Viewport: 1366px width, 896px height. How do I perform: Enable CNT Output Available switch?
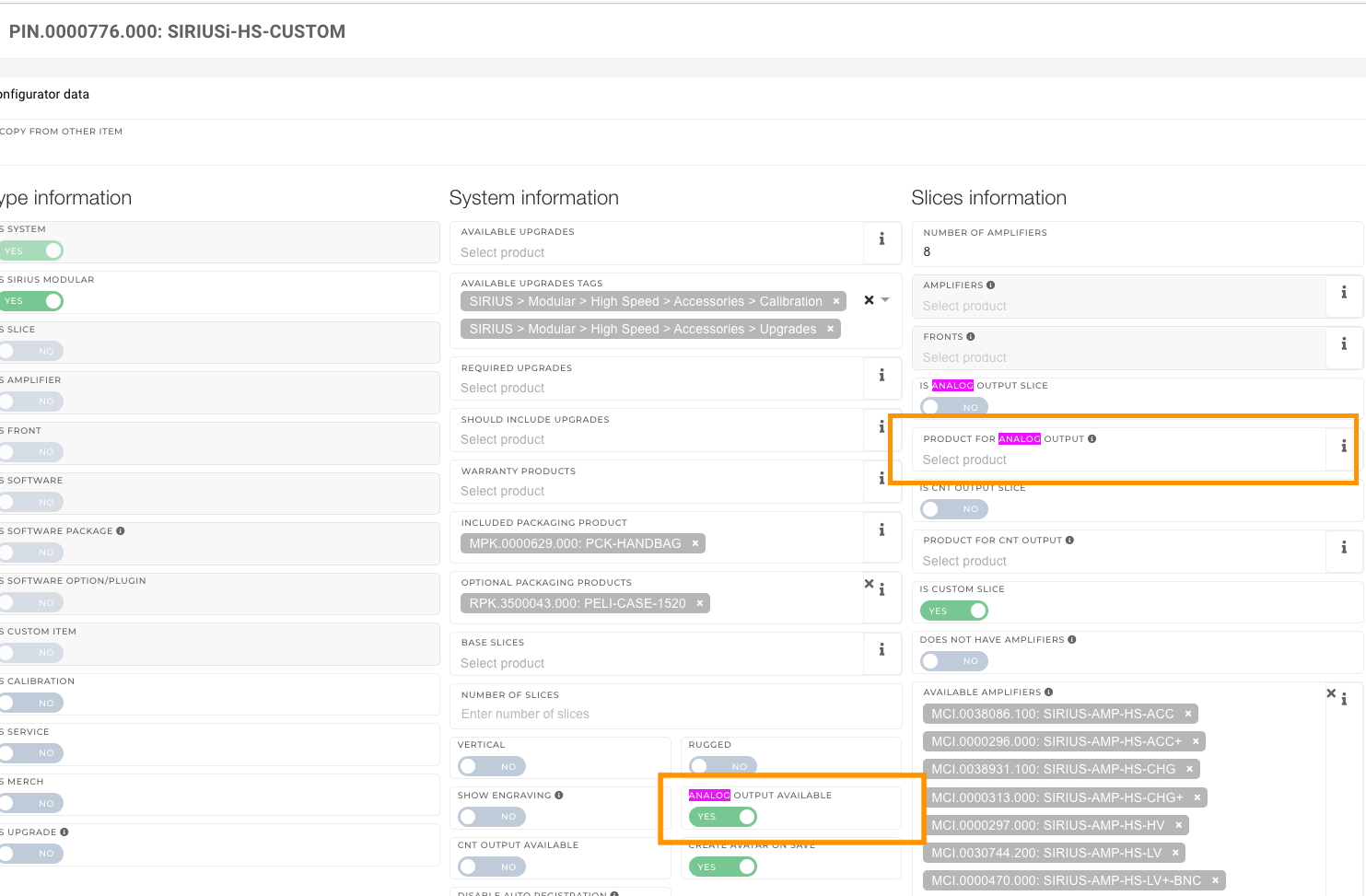click(x=492, y=867)
